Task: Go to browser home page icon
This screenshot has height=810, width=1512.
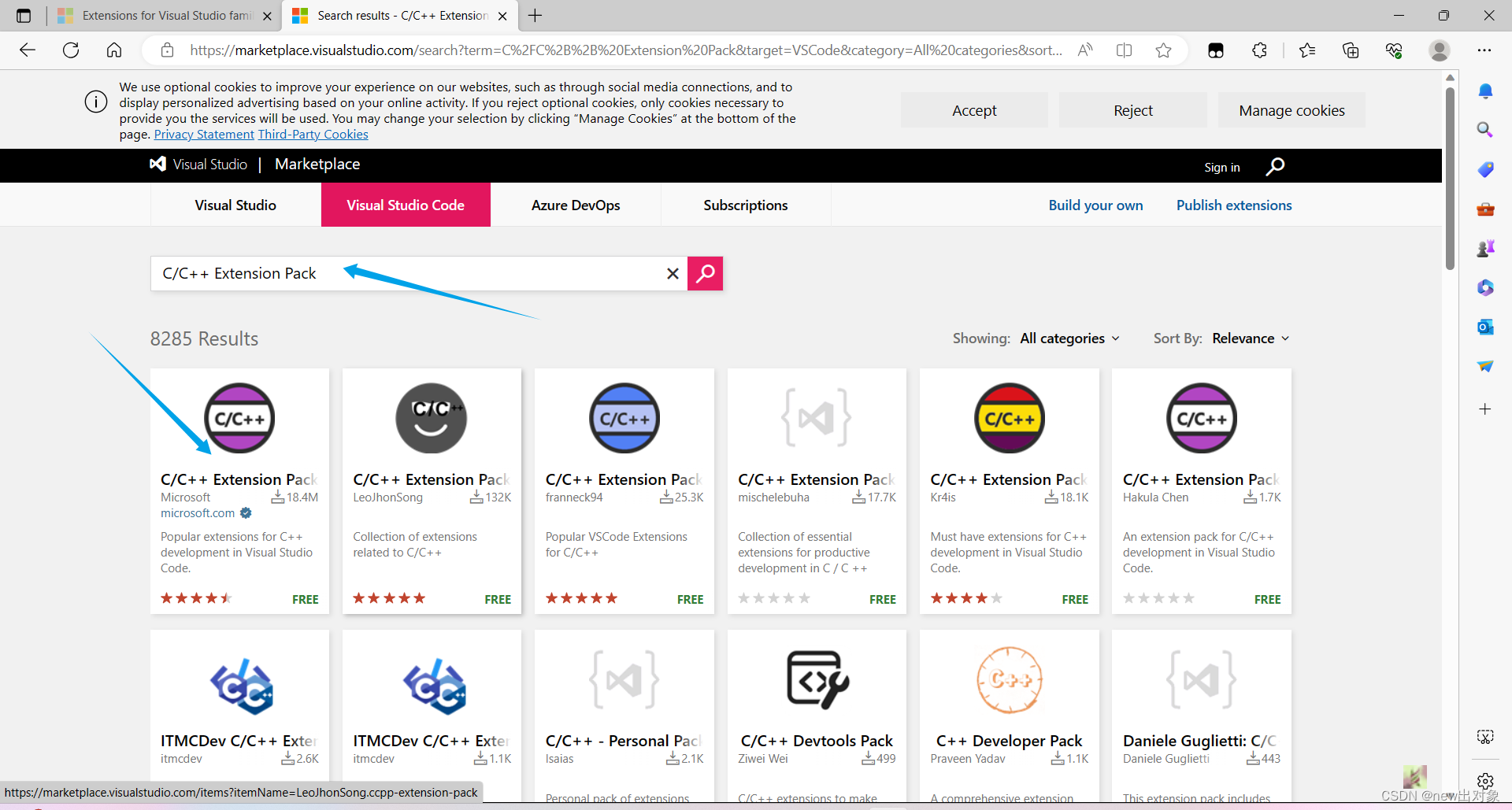Action: click(114, 50)
